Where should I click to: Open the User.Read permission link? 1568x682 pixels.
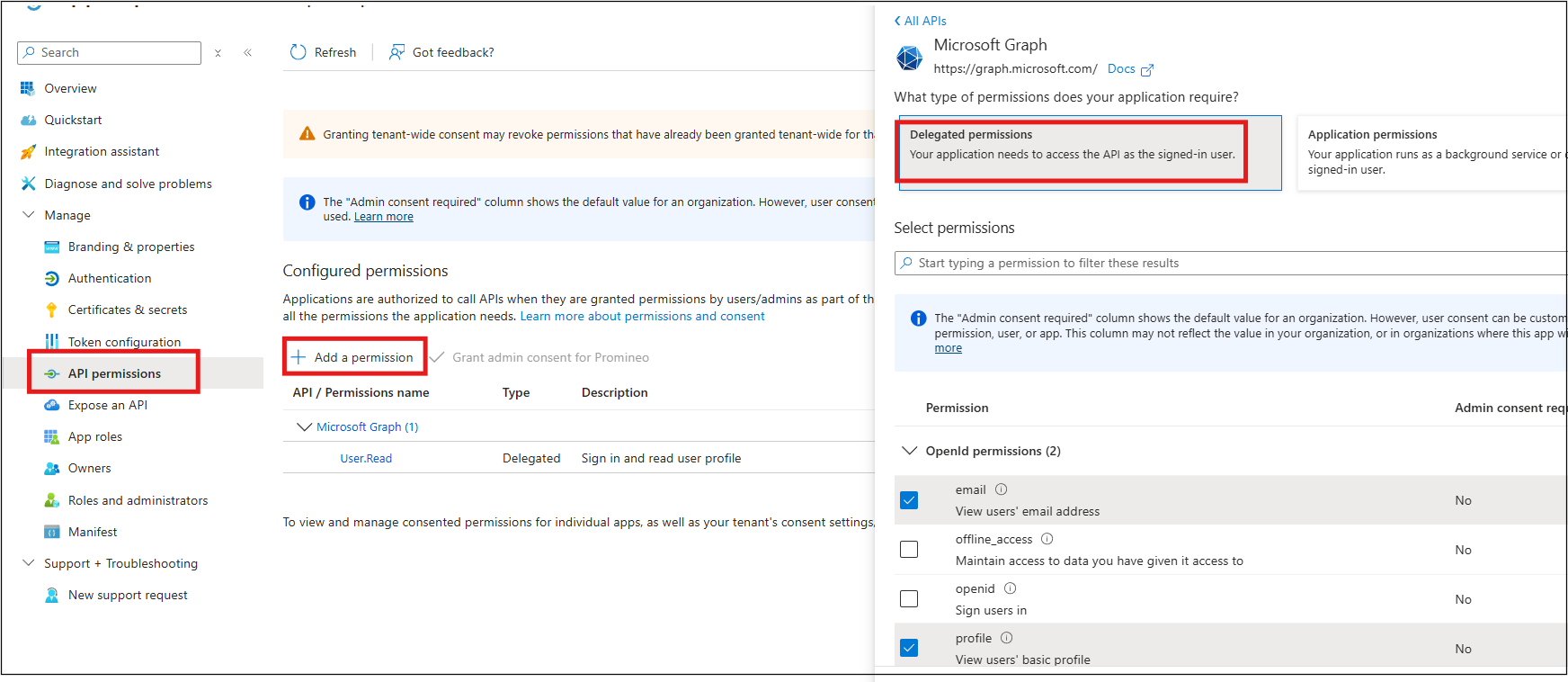tap(366, 458)
